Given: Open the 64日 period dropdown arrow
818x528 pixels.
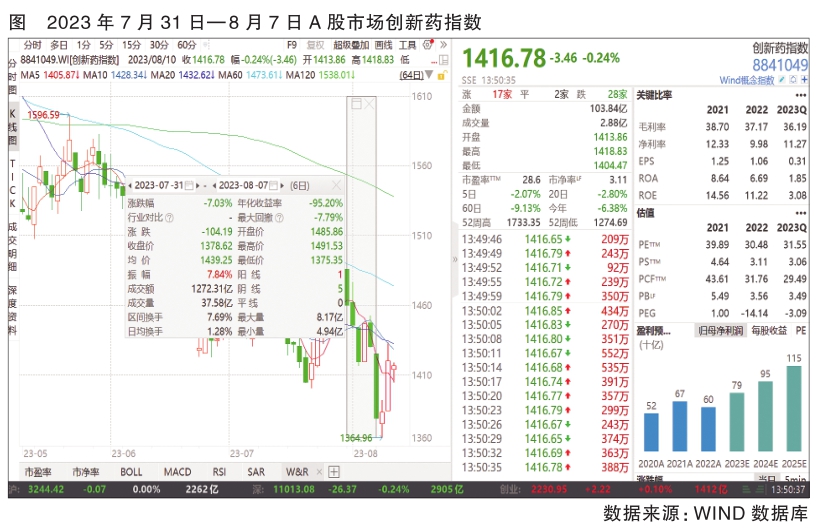Looking at the screenshot, I should click(x=429, y=75).
